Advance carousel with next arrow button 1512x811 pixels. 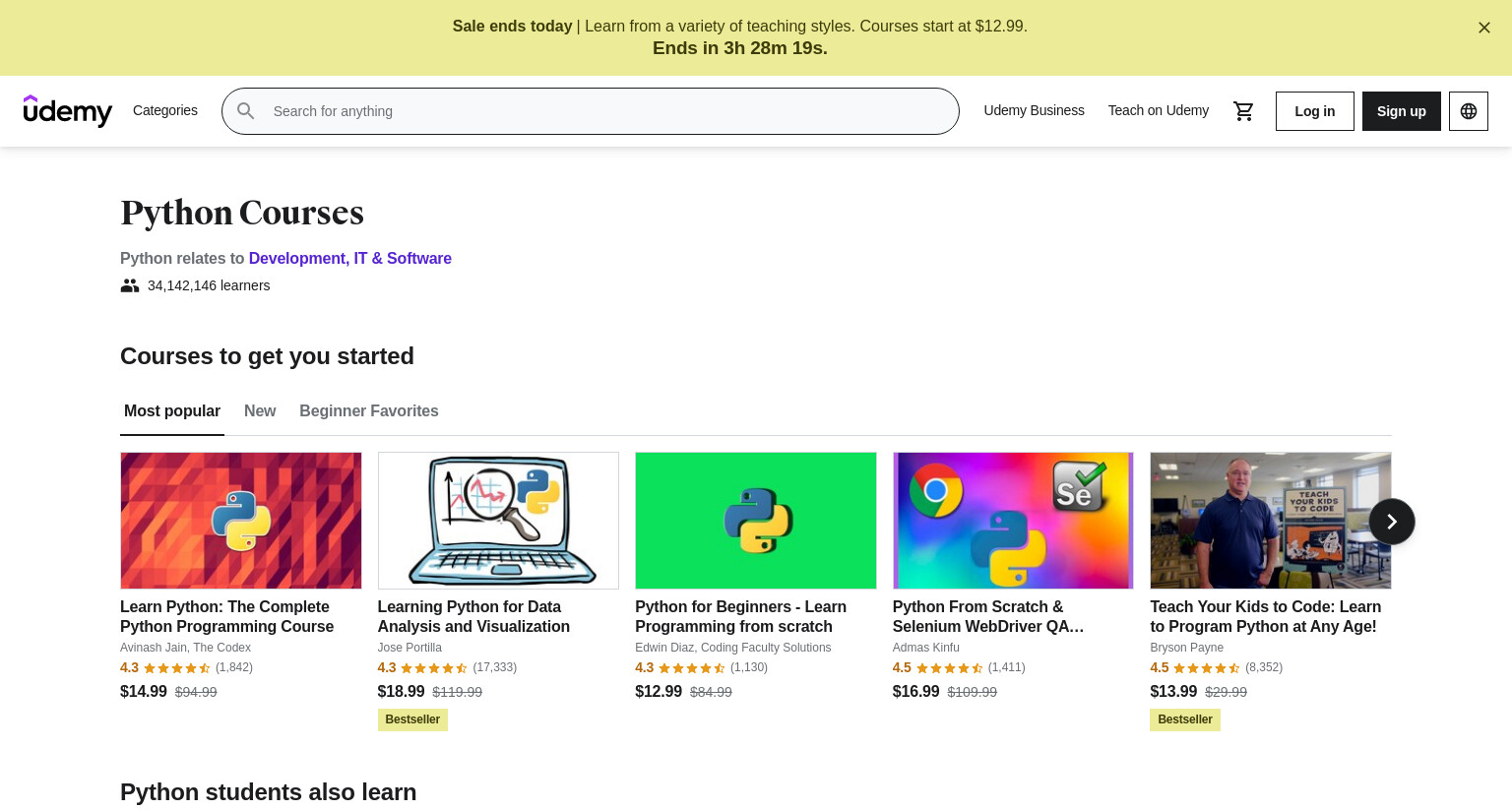coord(1391,522)
